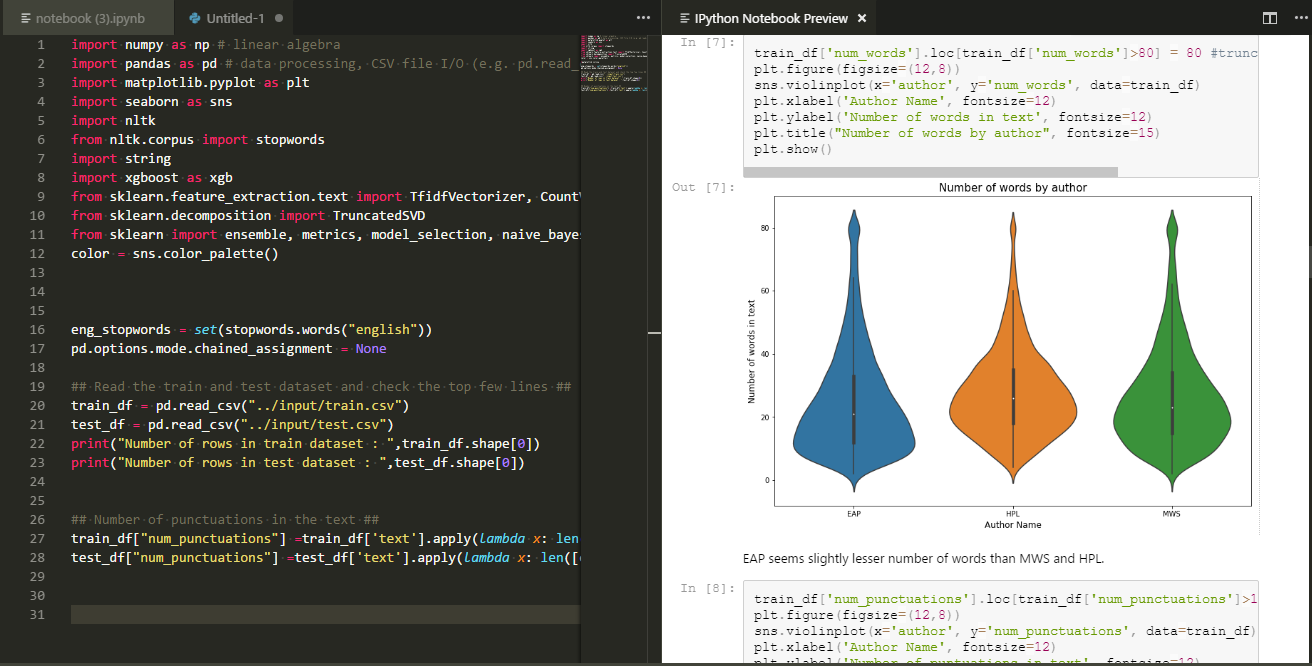This screenshot has width=1312, height=666.
Task: Close the IPython Notebook Preview tab
Action: tap(862, 17)
